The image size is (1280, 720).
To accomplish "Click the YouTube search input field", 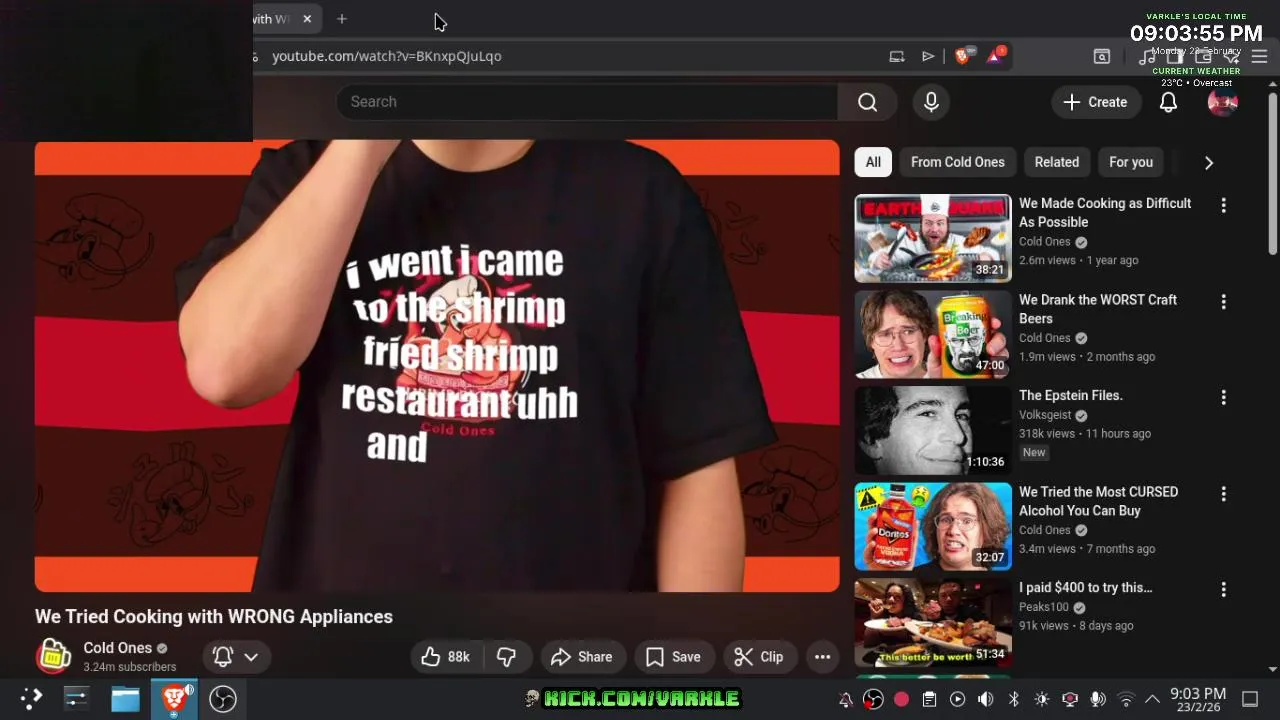I will click(x=586, y=102).
